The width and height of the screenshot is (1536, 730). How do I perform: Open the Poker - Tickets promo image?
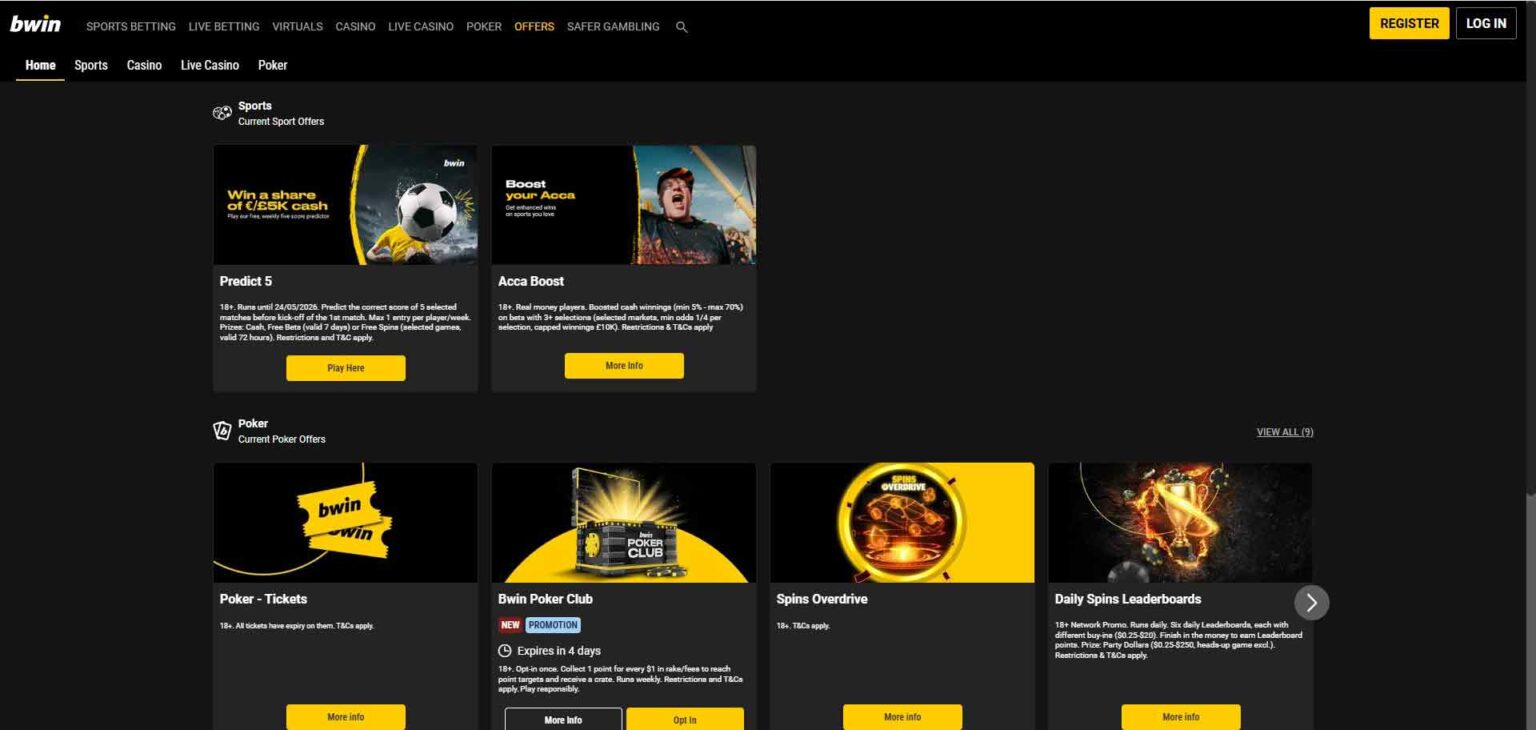click(345, 523)
